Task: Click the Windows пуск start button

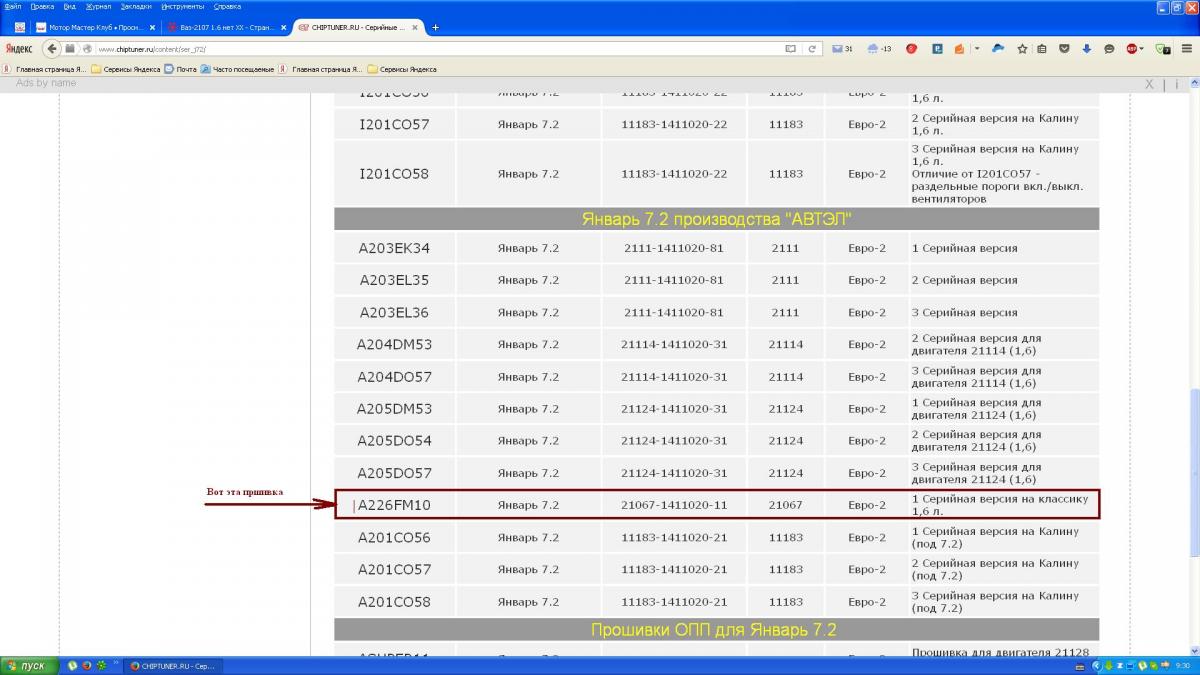Action: (x=27, y=666)
